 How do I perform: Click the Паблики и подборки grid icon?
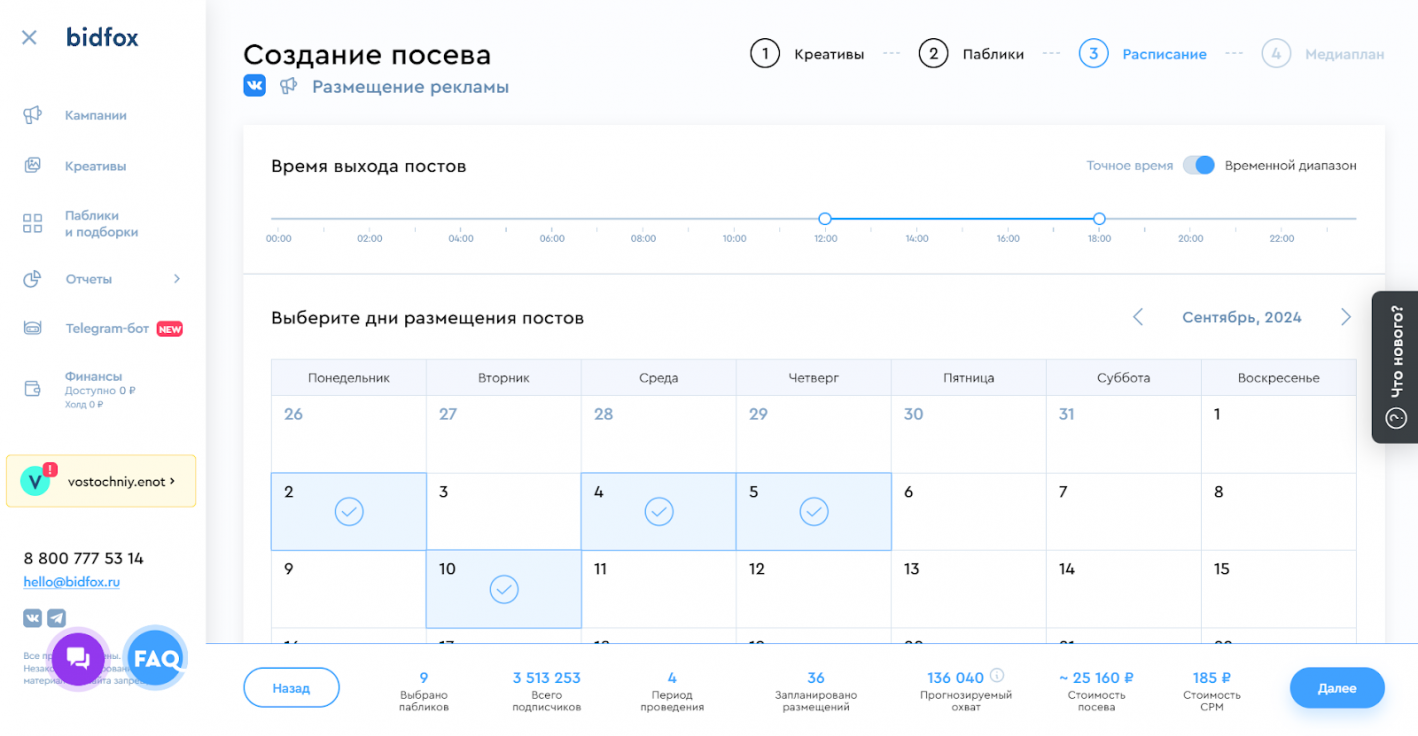tap(32, 223)
